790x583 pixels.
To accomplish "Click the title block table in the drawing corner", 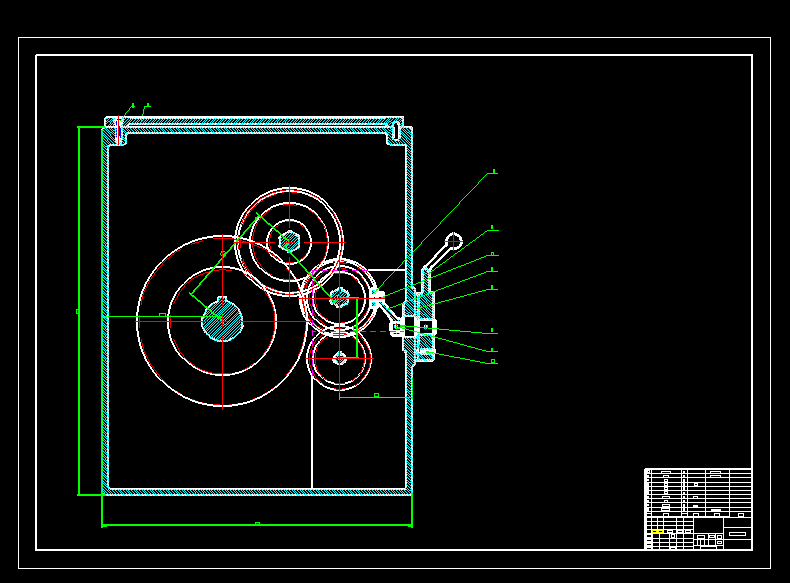I will point(698,508).
